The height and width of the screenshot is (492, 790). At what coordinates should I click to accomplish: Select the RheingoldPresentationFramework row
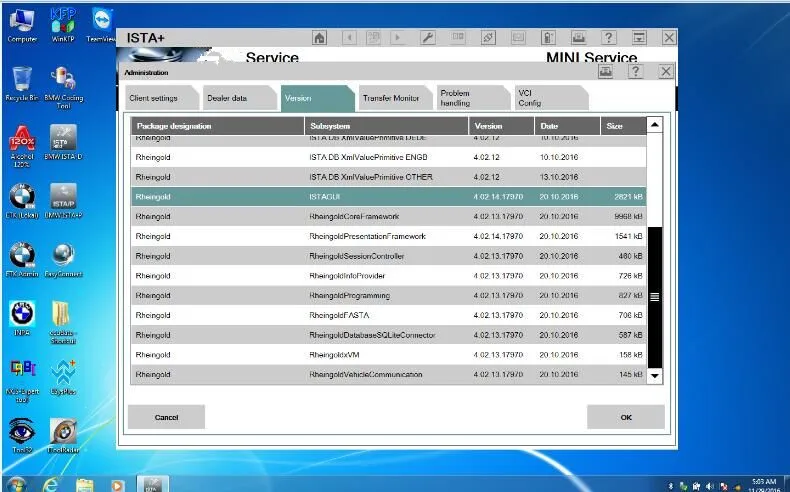(388, 236)
